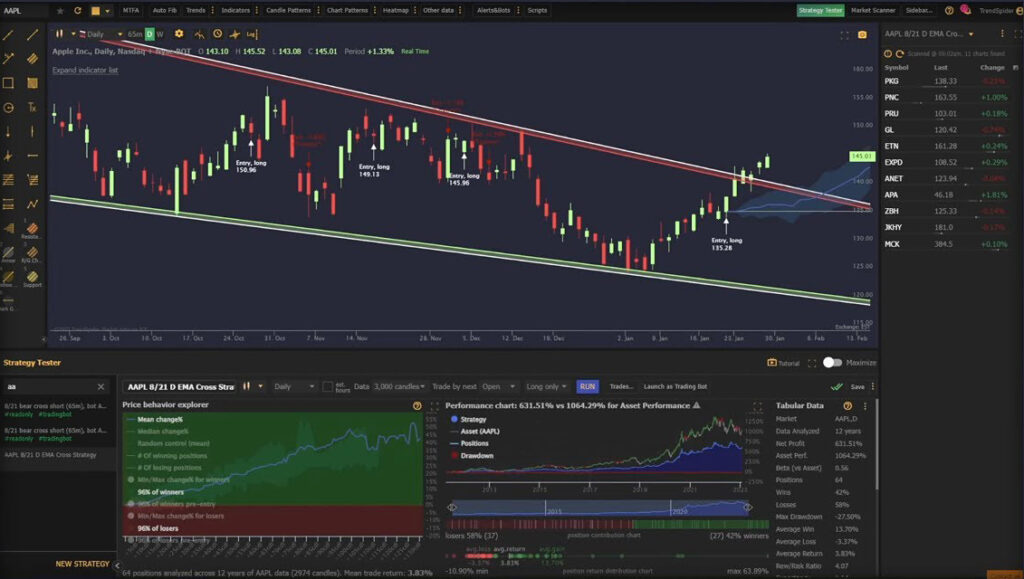Image resolution: width=1024 pixels, height=579 pixels.
Task: Expand the main chart to fullscreen
Action: (844, 35)
